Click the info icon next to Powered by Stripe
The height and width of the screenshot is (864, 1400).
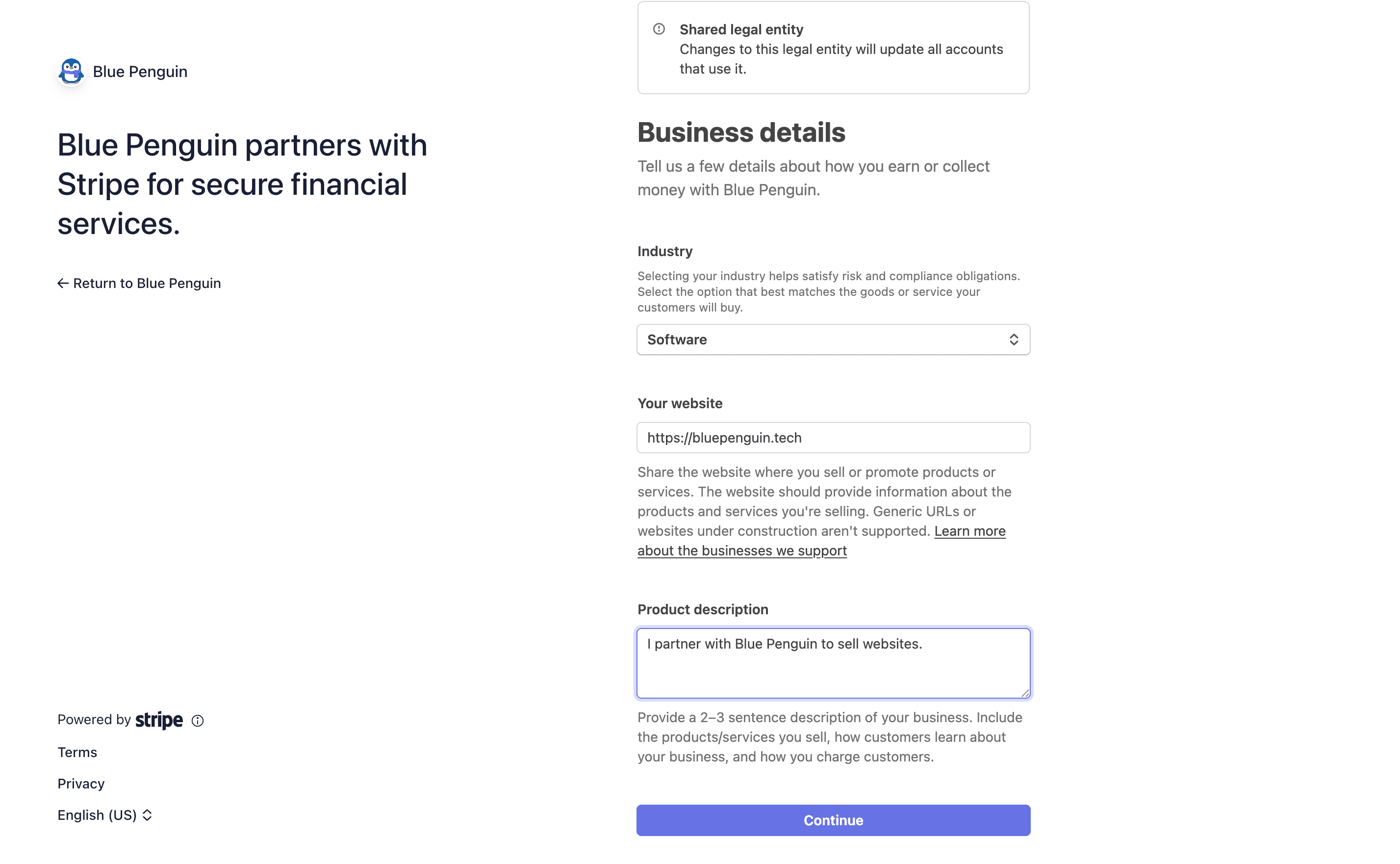point(197,721)
